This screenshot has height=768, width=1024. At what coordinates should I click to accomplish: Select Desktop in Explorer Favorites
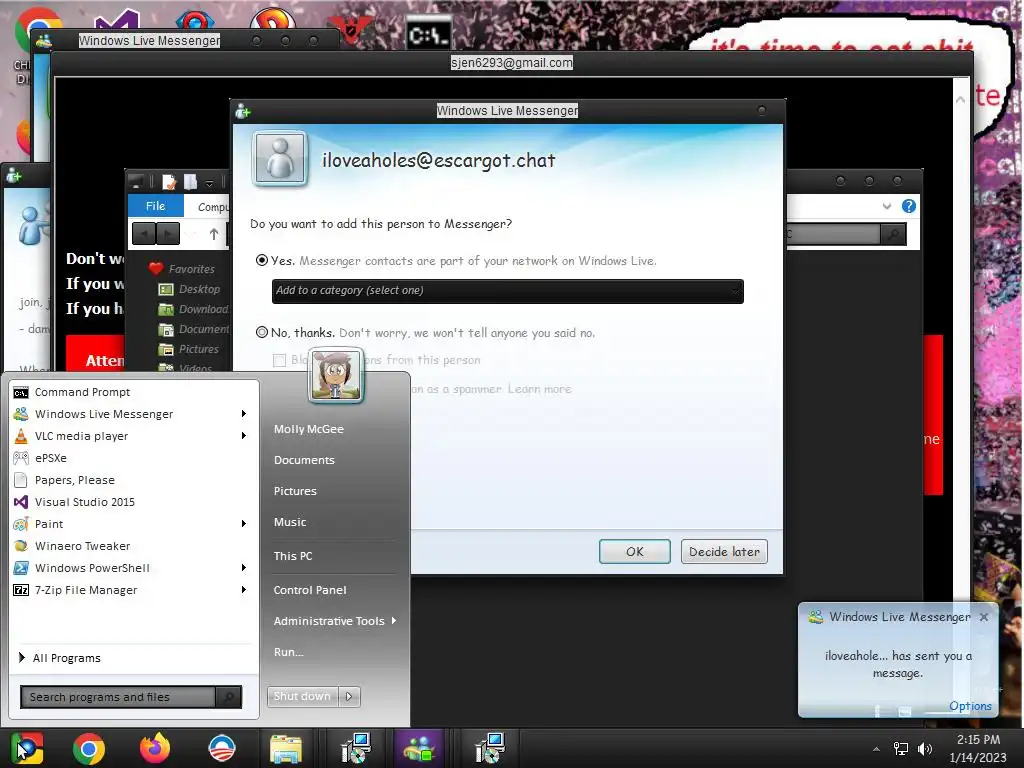pos(199,289)
